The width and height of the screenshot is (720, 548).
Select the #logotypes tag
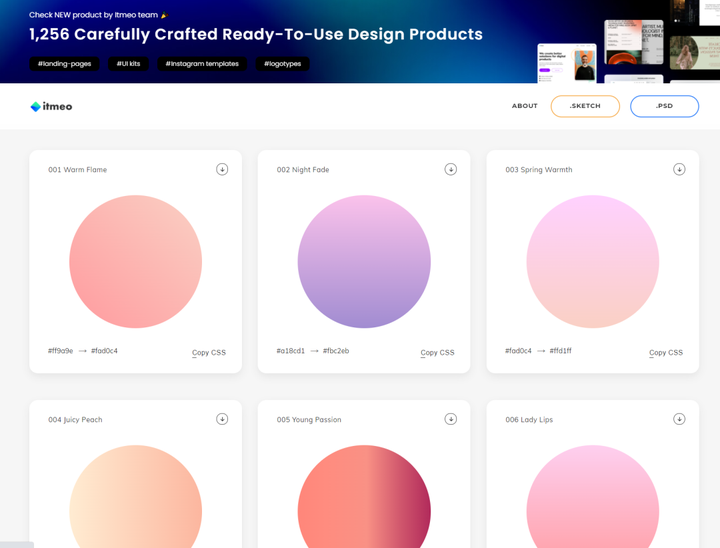point(282,64)
